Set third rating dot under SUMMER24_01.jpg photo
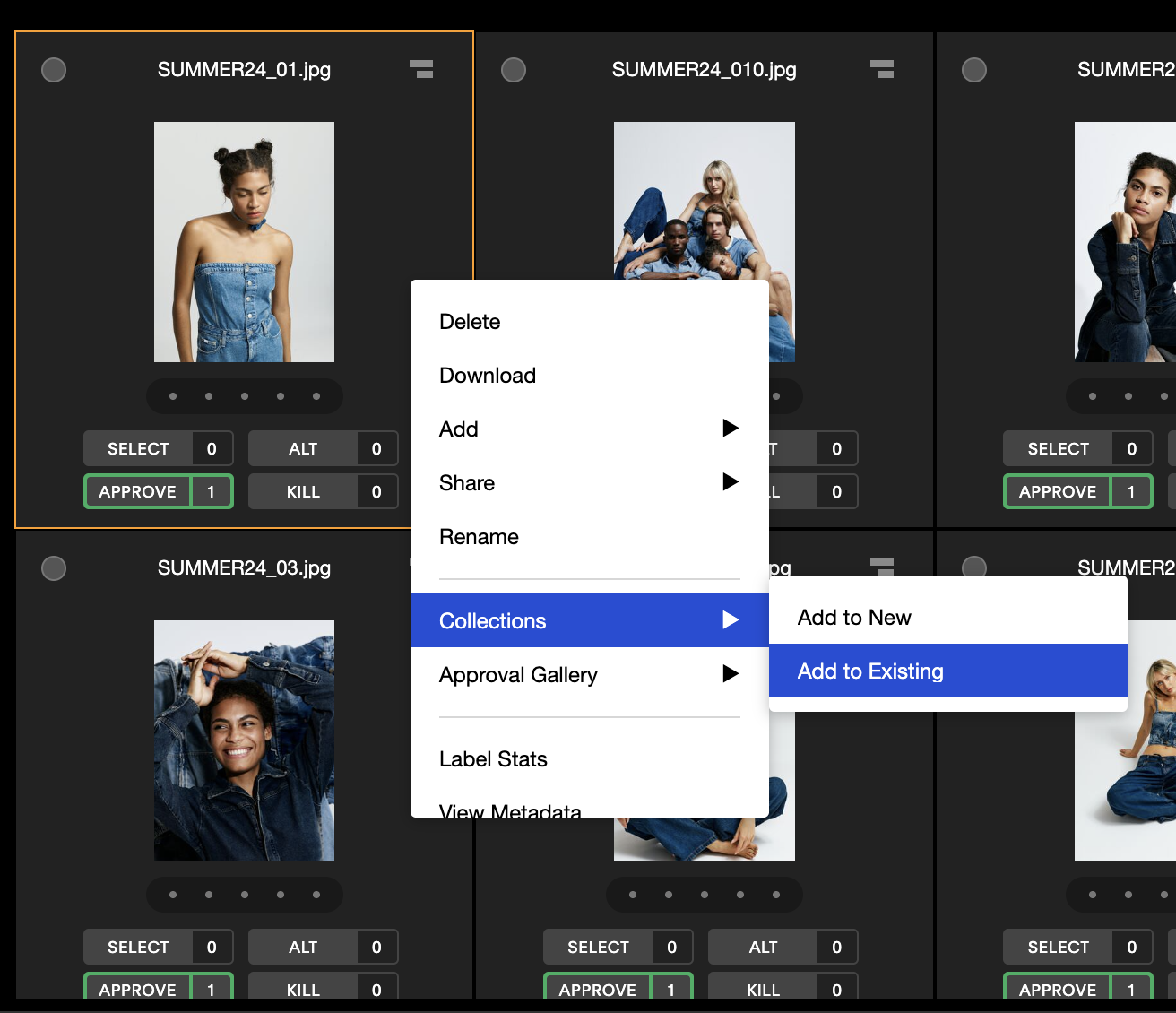The image size is (1176, 1013). (x=245, y=396)
